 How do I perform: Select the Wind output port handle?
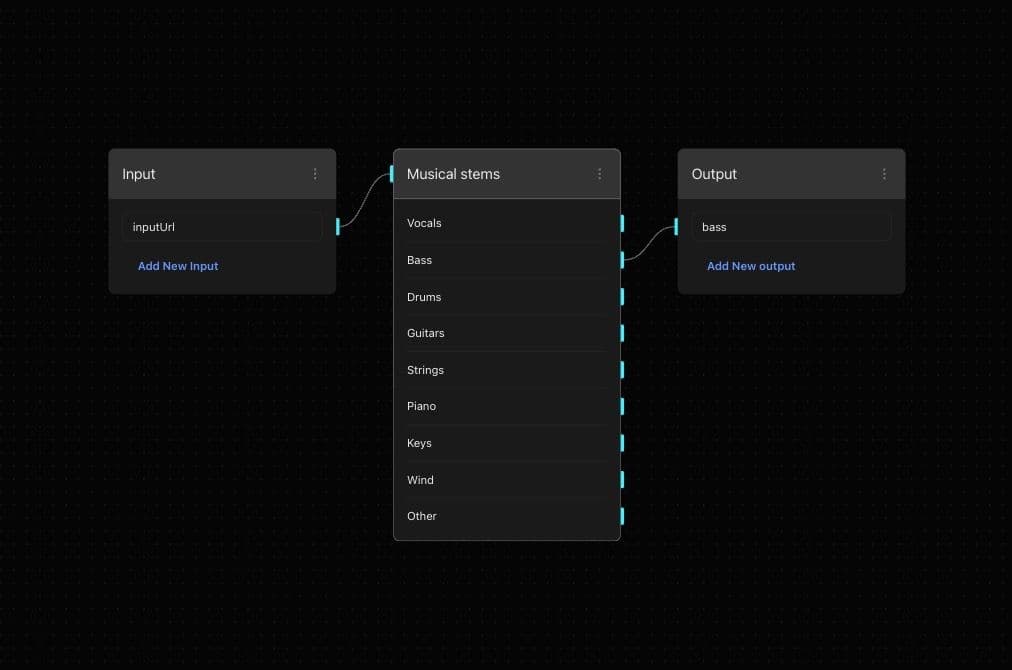tap(622, 480)
